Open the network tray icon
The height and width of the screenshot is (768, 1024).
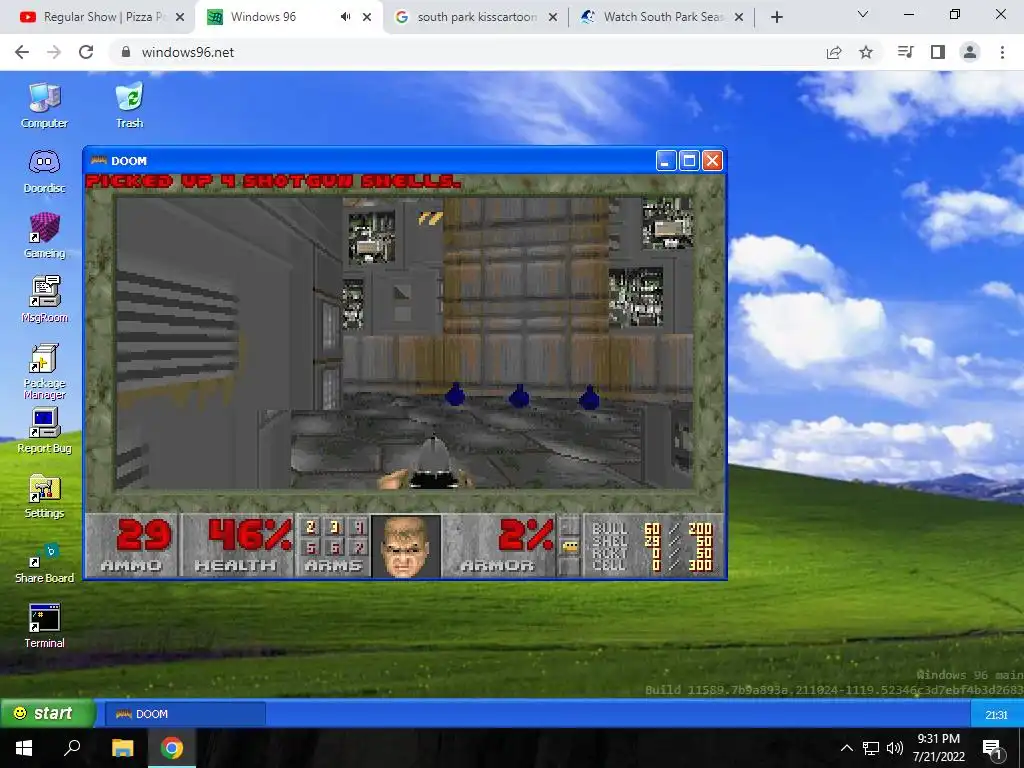[871, 748]
